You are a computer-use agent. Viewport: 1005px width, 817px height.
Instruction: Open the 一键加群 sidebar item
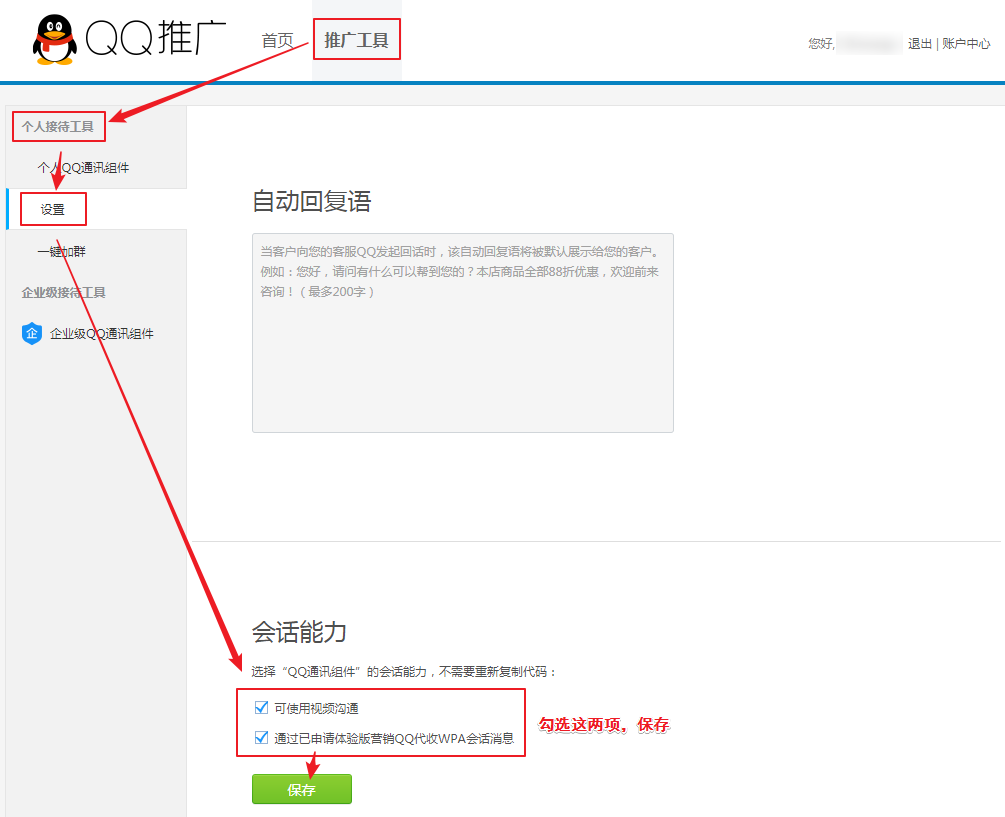coord(62,251)
